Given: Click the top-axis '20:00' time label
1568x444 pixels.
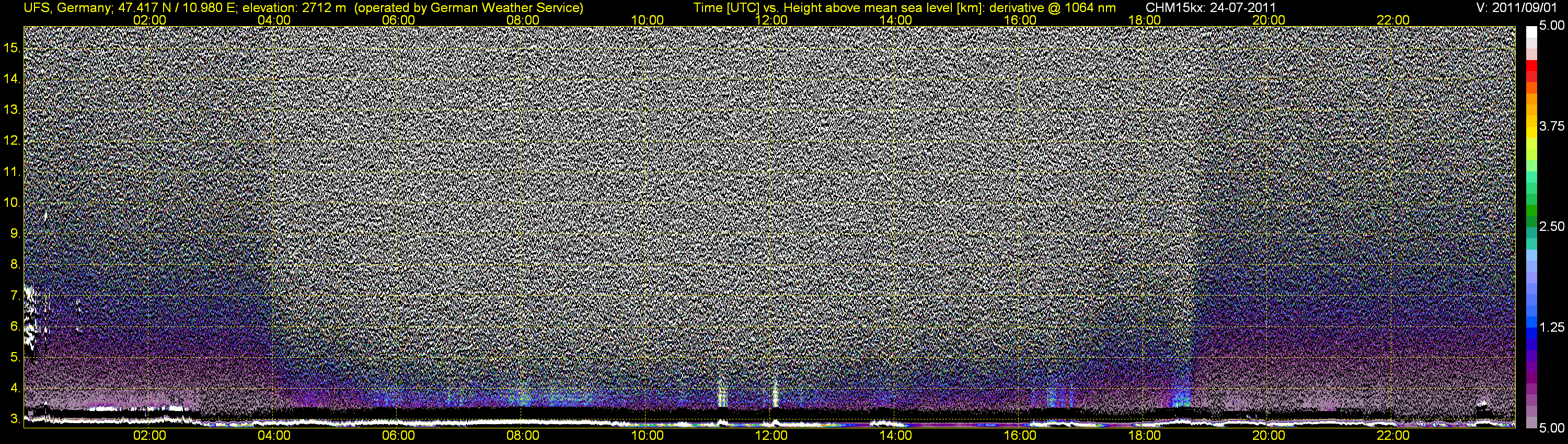Looking at the screenshot, I should (x=1269, y=20).
